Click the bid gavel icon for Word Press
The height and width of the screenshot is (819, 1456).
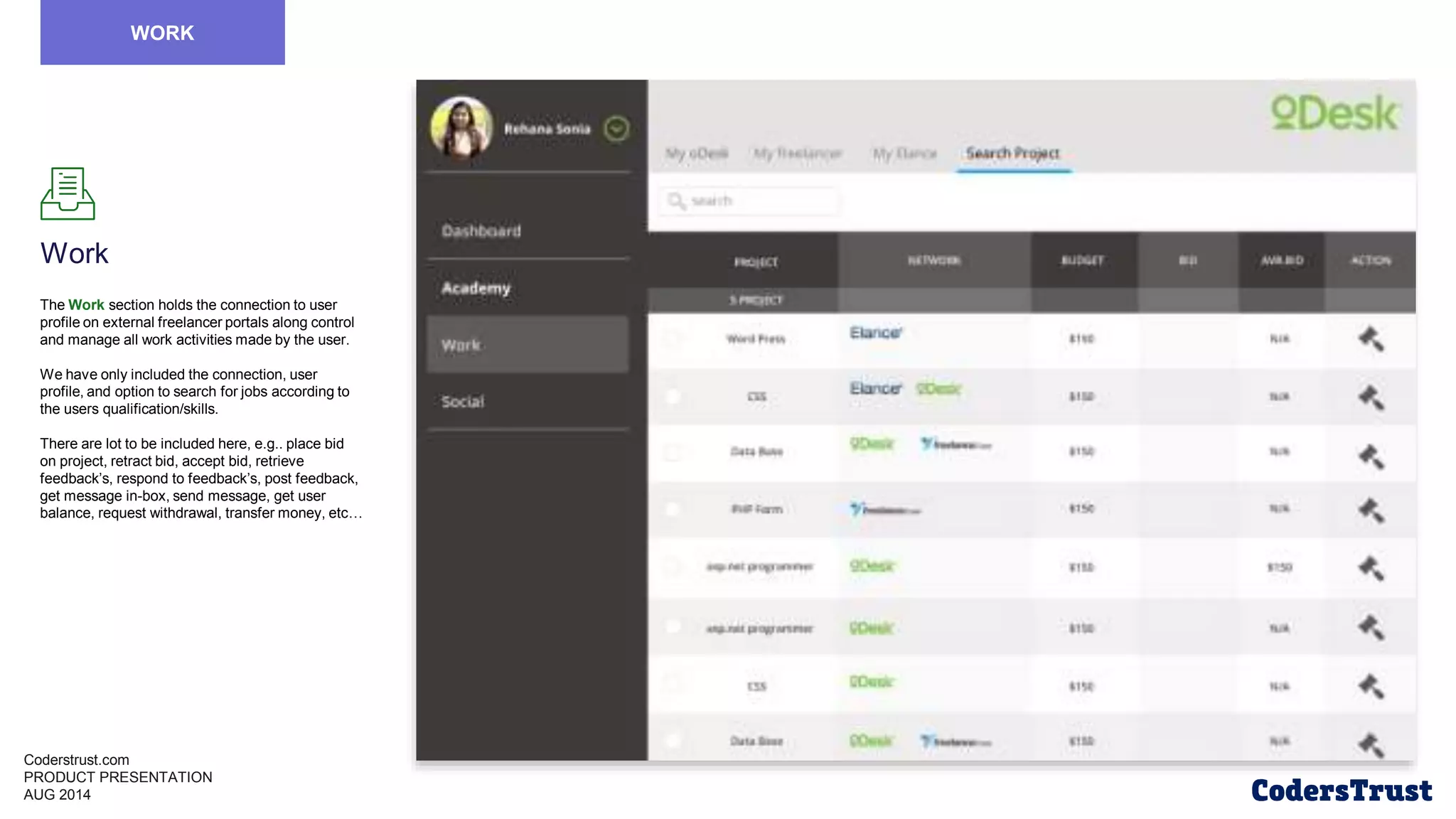point(1371,339)
